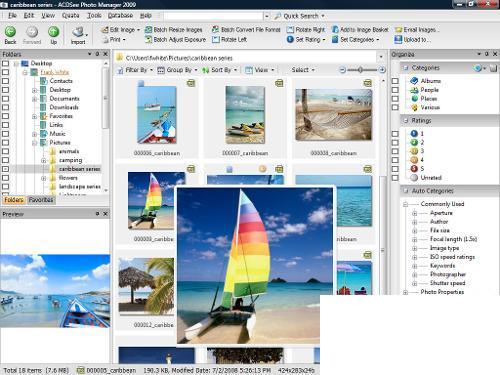This screenshot has width=500, height=375.
Task: Select the Various category icon
Action: [x=414, y=107]
